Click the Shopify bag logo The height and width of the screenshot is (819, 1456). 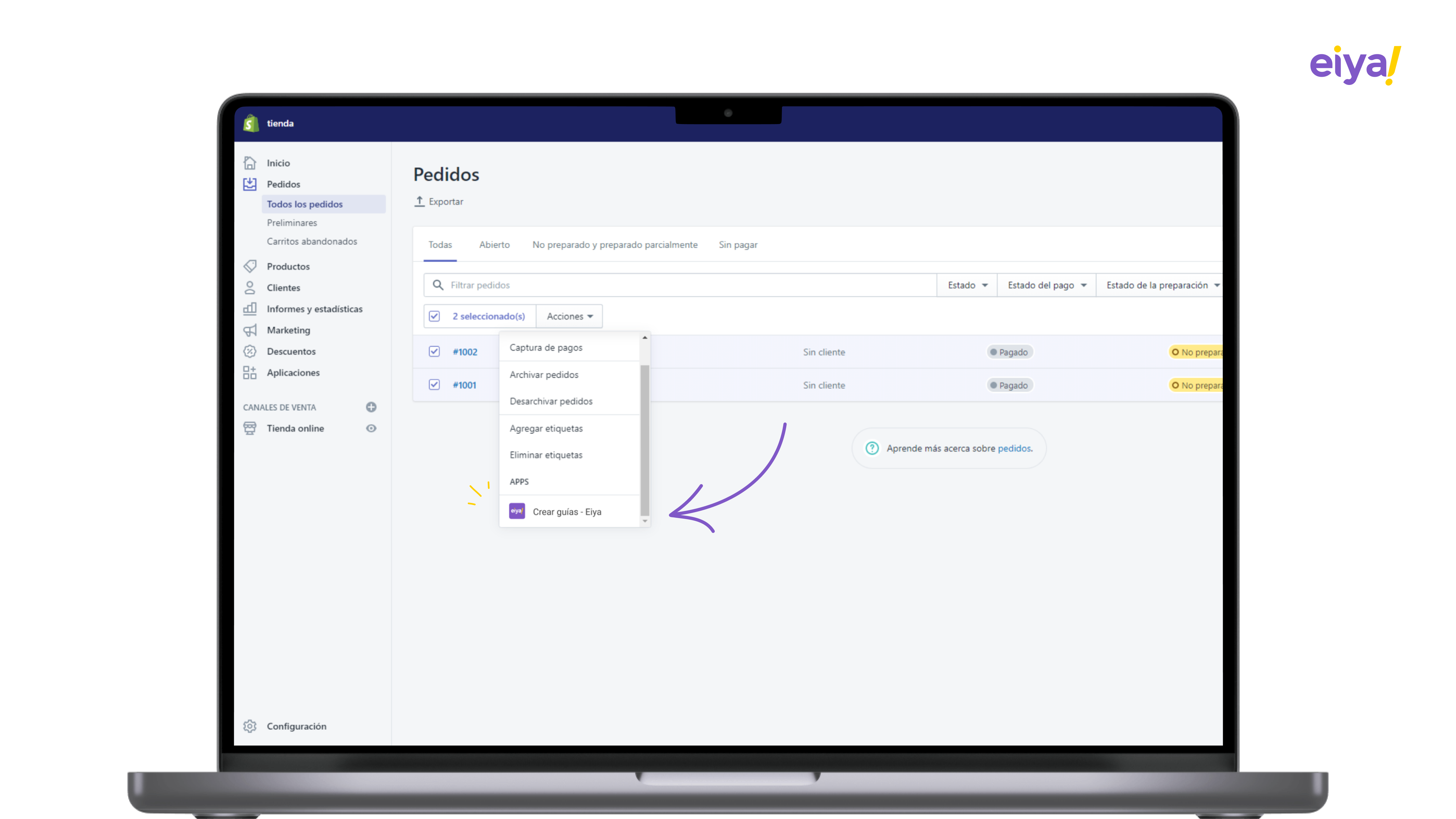(250, 123)
